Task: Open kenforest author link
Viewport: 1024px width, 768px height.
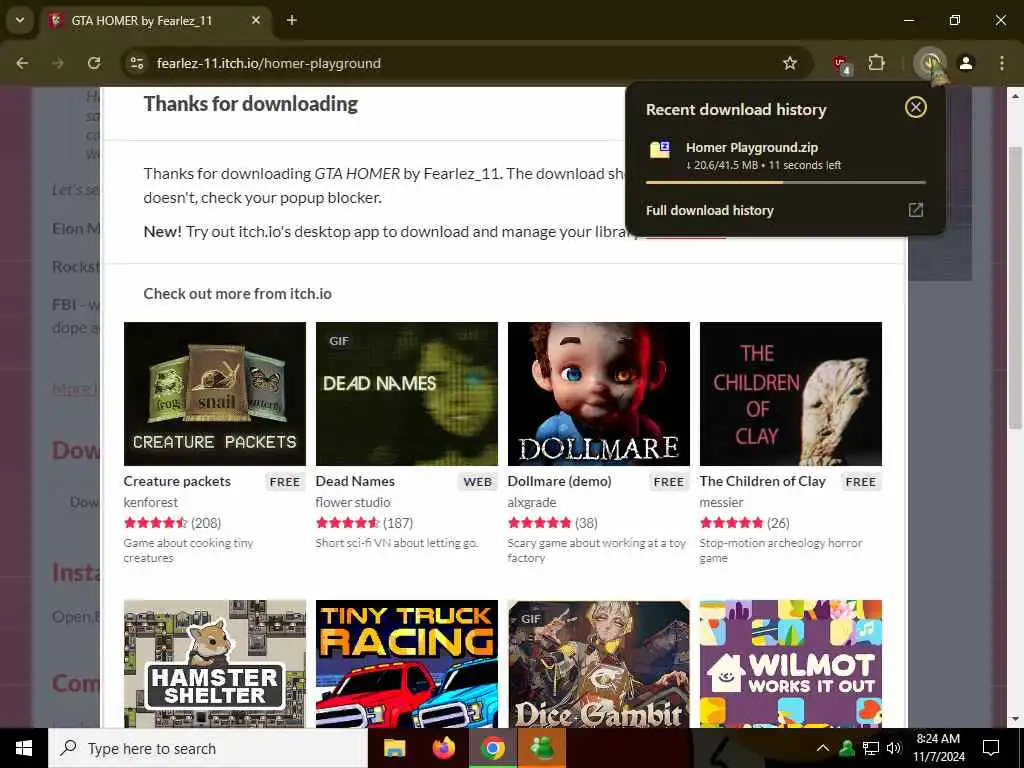Action: coord(151,502)
